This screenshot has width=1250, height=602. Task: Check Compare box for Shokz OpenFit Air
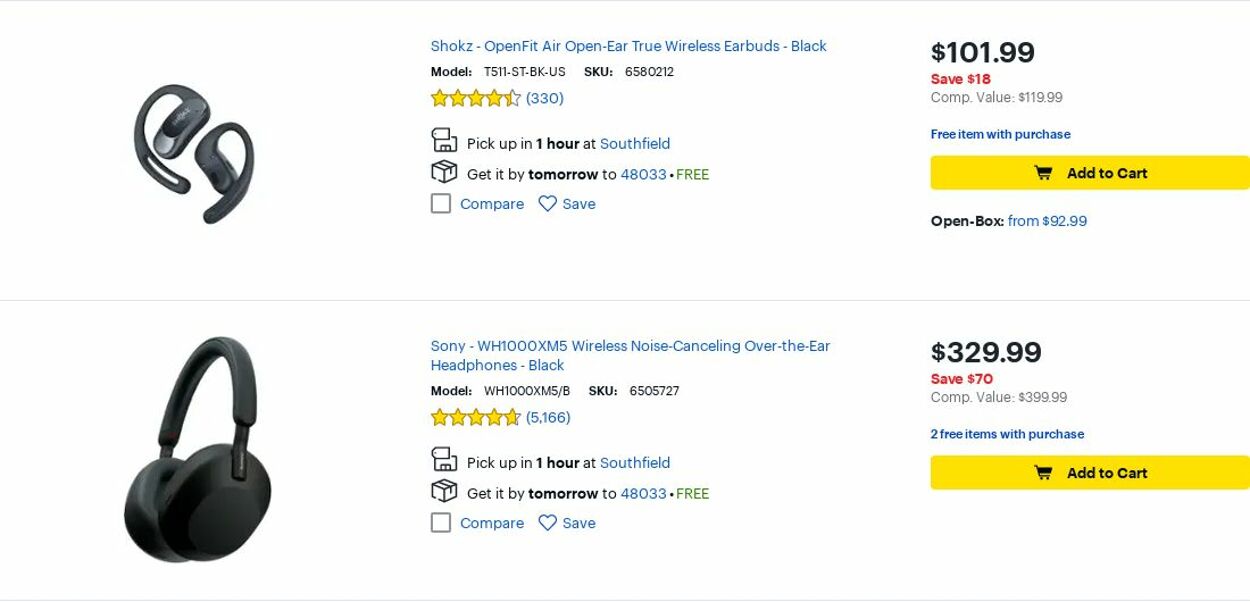pyautogui.click(x=441, y=204)
